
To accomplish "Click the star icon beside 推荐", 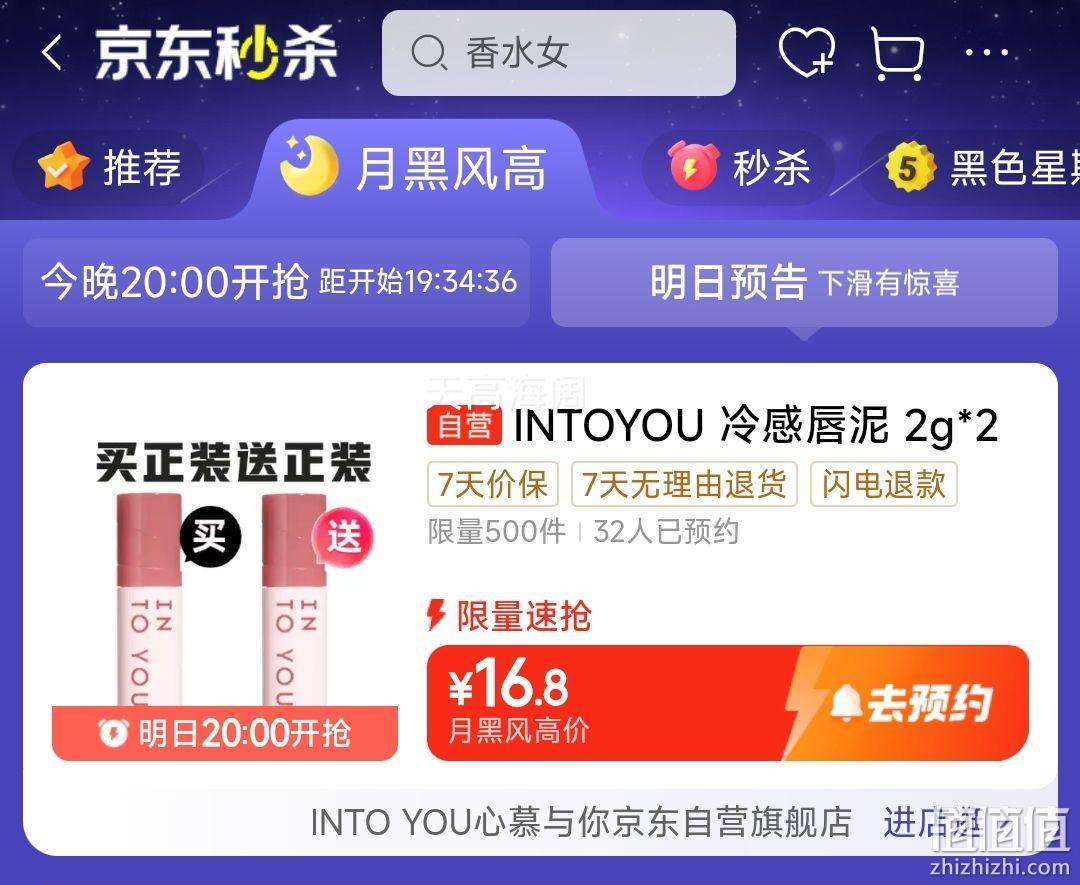I will [63, 165].
